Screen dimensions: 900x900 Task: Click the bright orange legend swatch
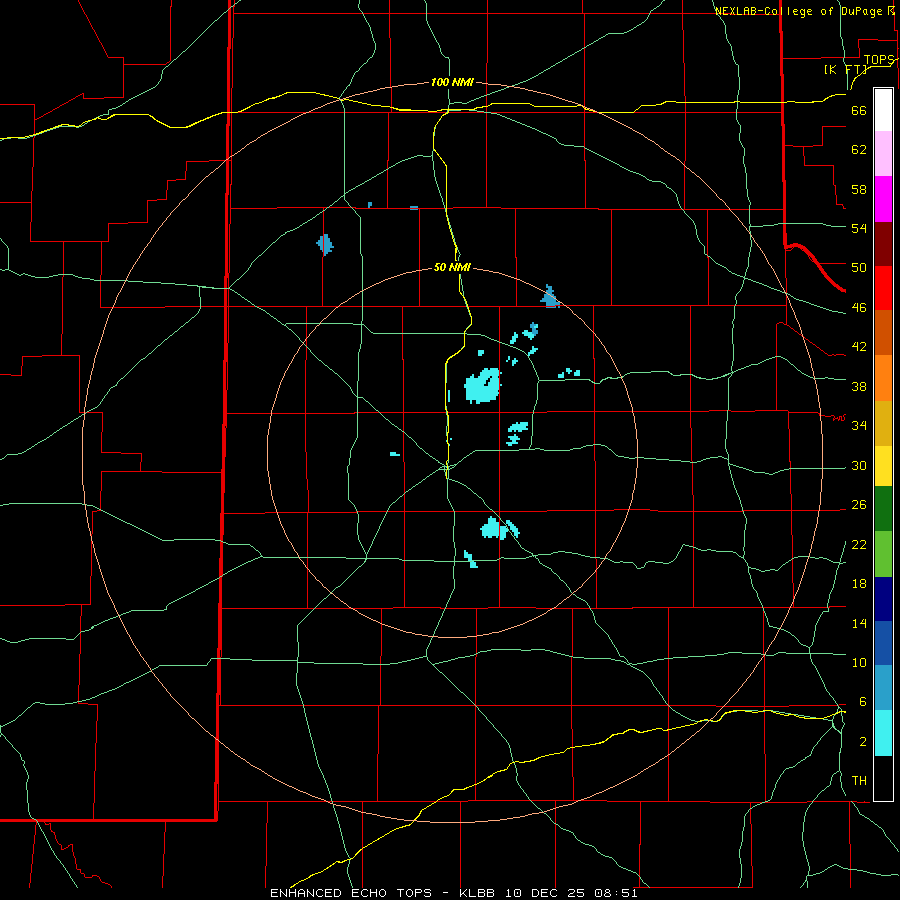coord(883,378)
